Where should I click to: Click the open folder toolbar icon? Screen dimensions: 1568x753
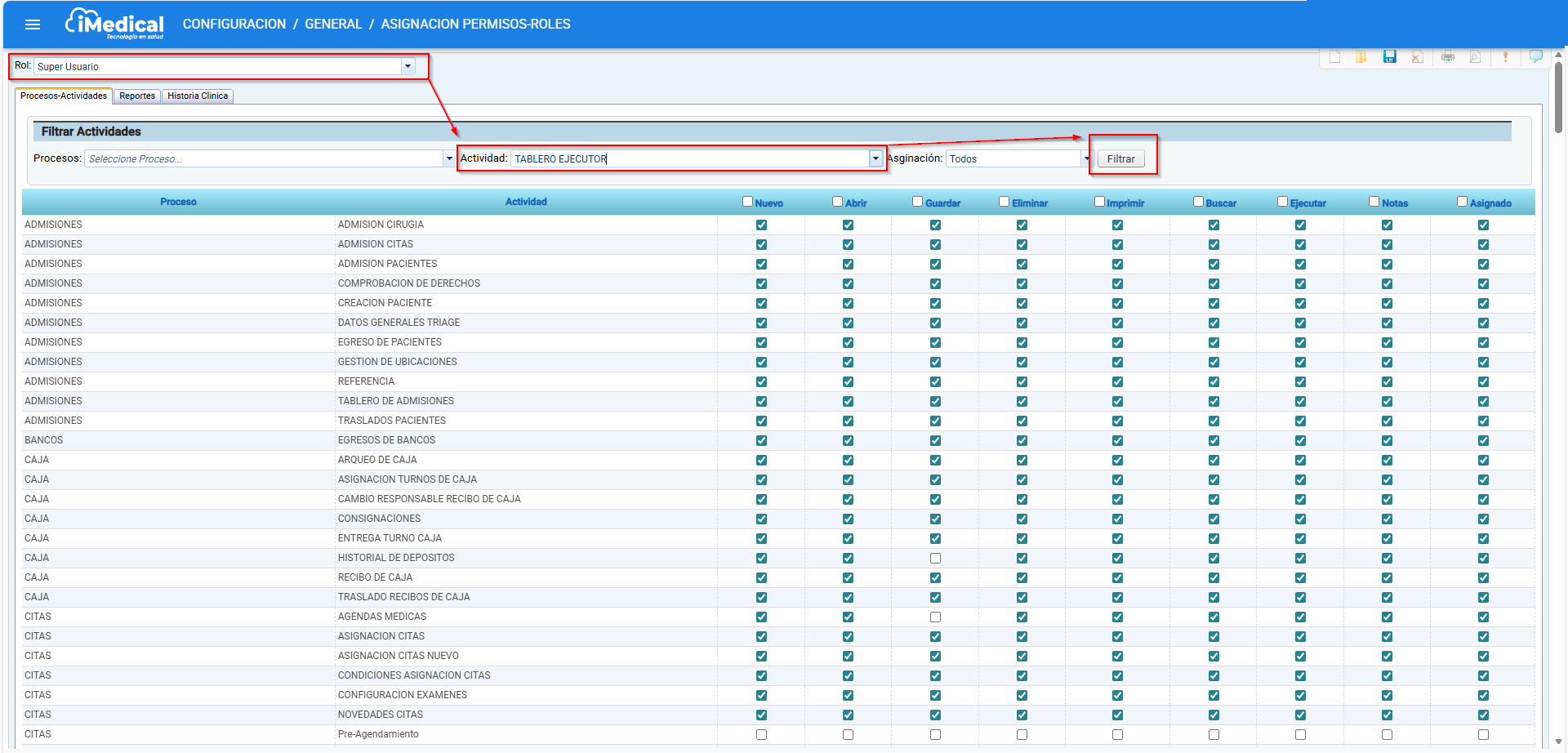point(1361,57)
